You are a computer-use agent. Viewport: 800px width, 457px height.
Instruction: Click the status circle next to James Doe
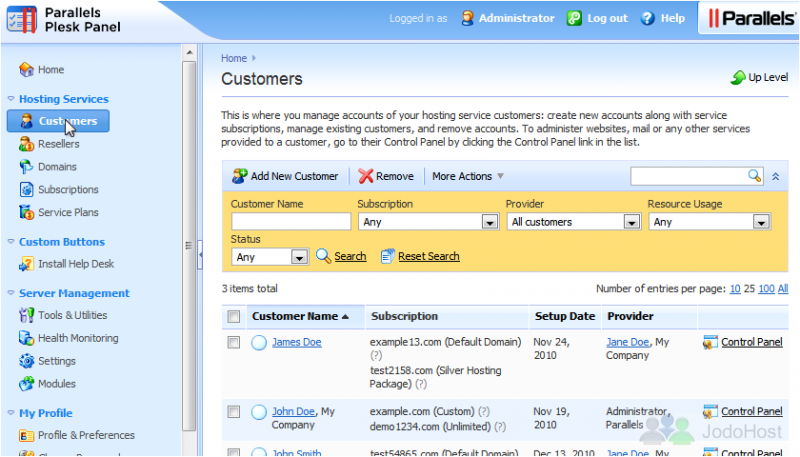tap(259, 342)
